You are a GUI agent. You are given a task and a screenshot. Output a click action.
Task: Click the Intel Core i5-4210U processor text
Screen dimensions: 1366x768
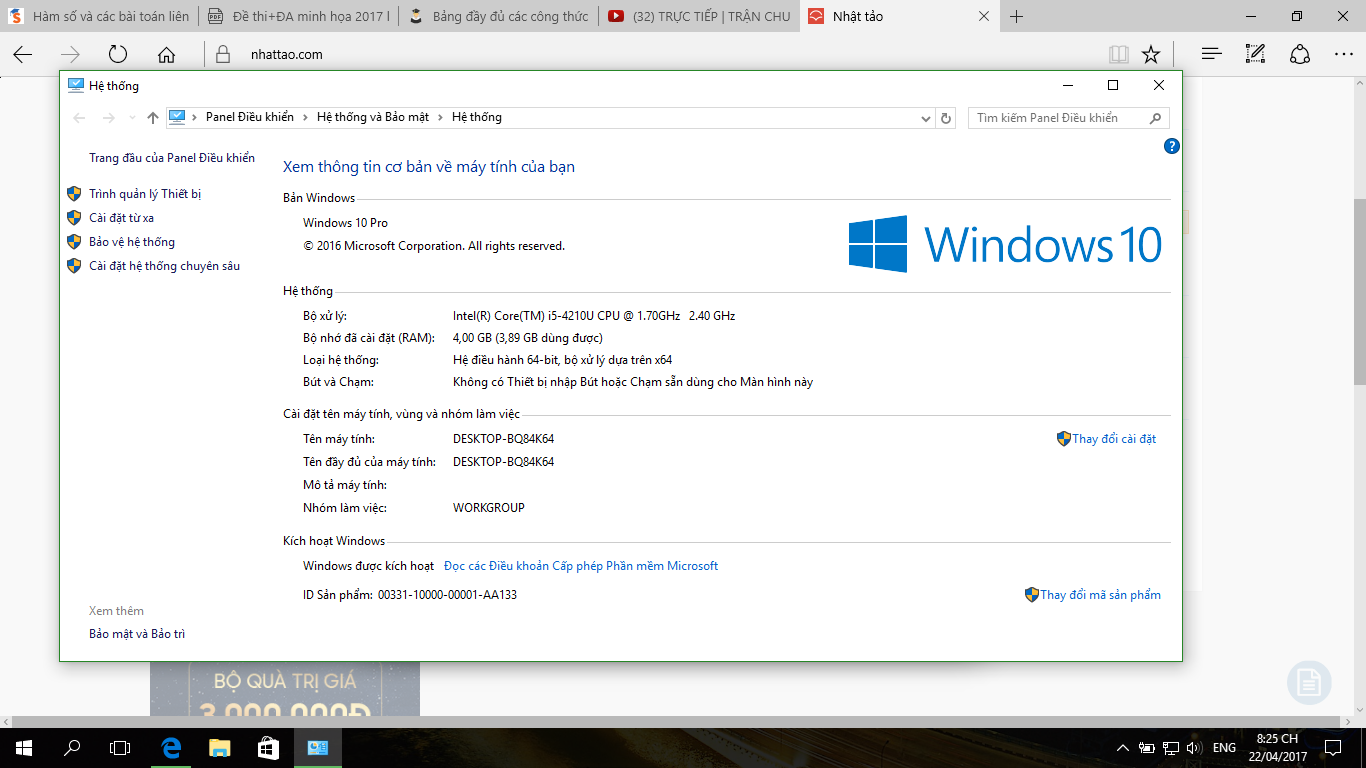pyautogui.click(x=594, y=316)
